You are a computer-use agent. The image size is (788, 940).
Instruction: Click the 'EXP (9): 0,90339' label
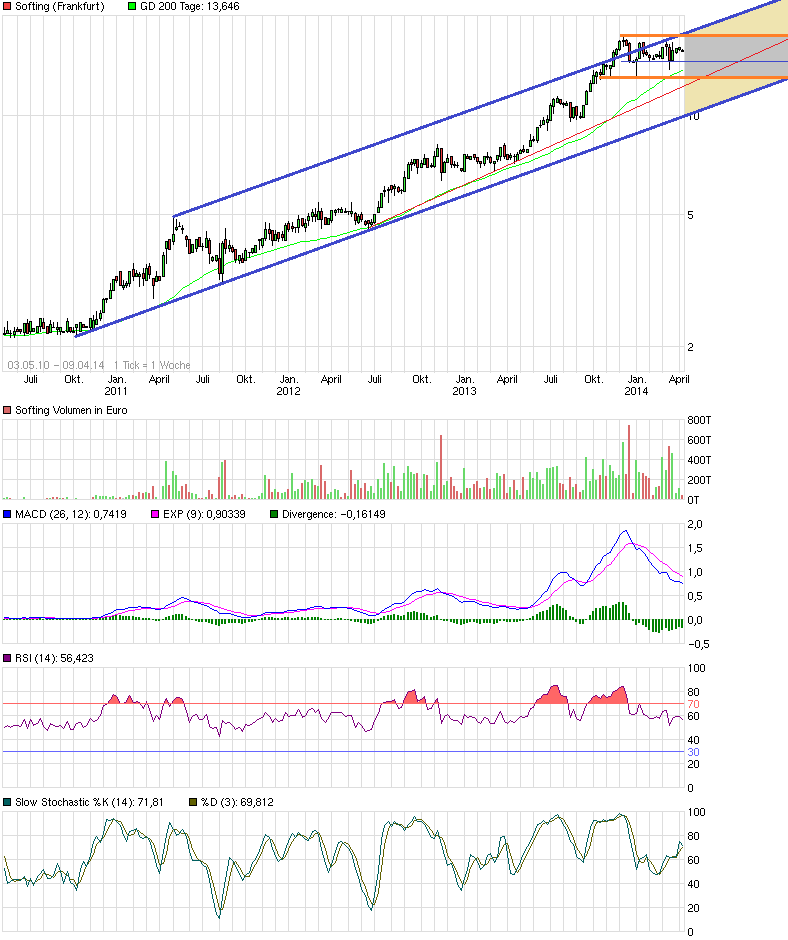point(204,514)
